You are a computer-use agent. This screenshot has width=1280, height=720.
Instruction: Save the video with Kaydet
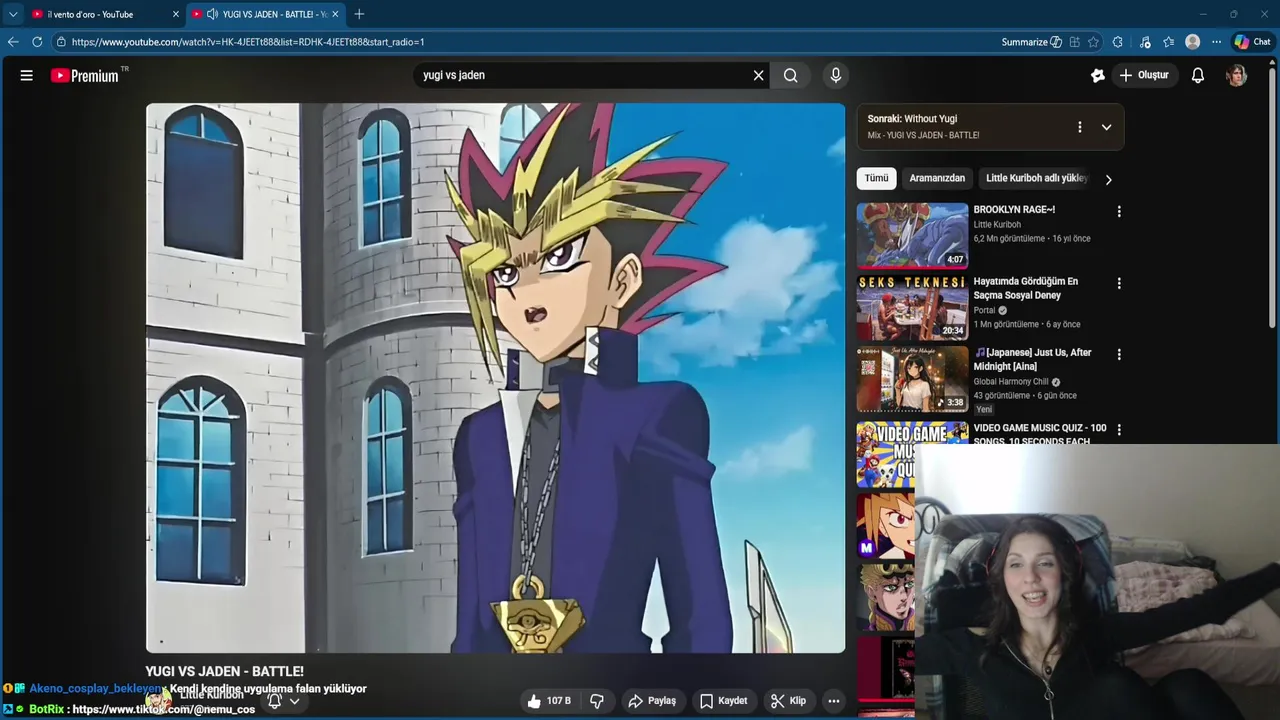723,701
